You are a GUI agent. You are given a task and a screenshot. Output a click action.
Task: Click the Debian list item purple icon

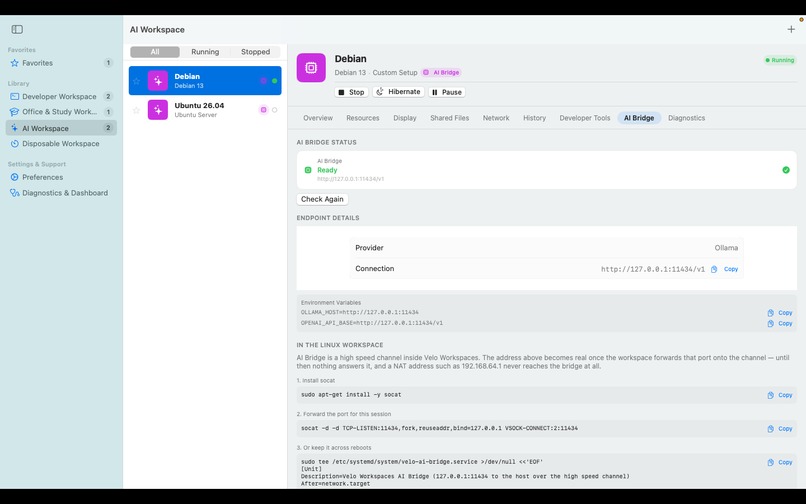point(158,81)
